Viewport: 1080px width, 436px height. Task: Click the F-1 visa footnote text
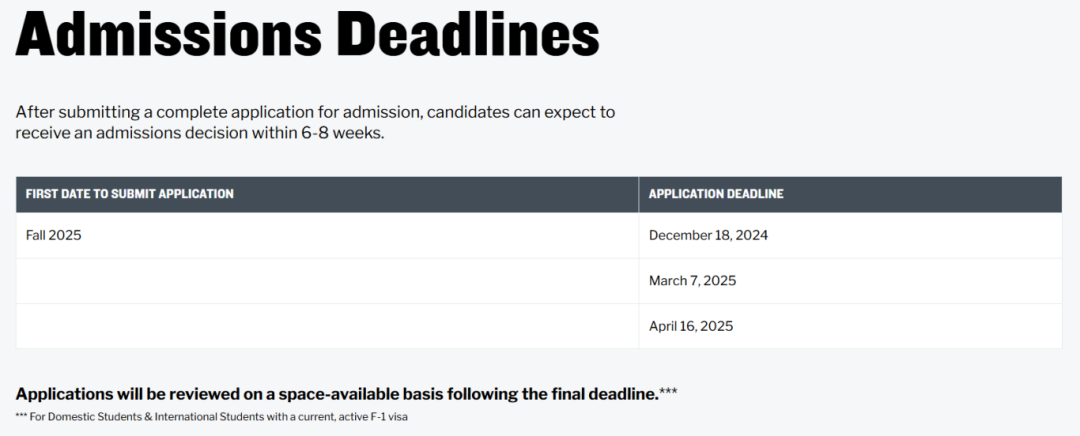(x=211, y=417)
